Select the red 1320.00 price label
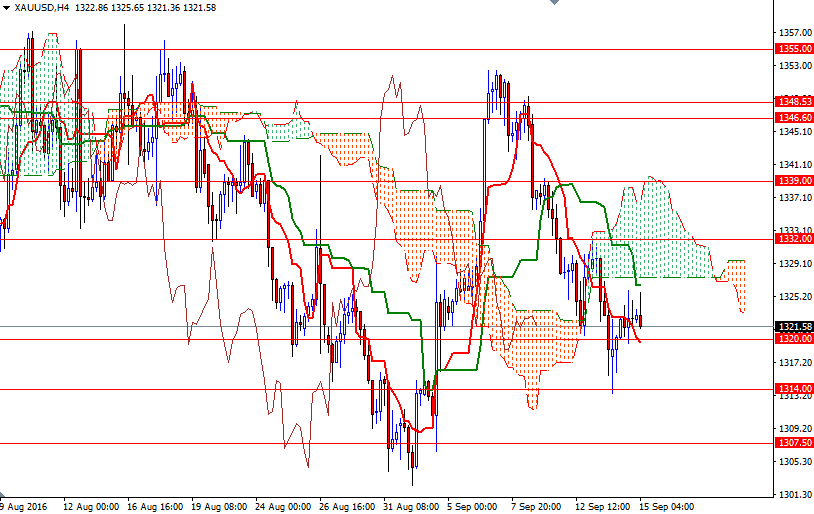814x514 pixels. [794, 339]
